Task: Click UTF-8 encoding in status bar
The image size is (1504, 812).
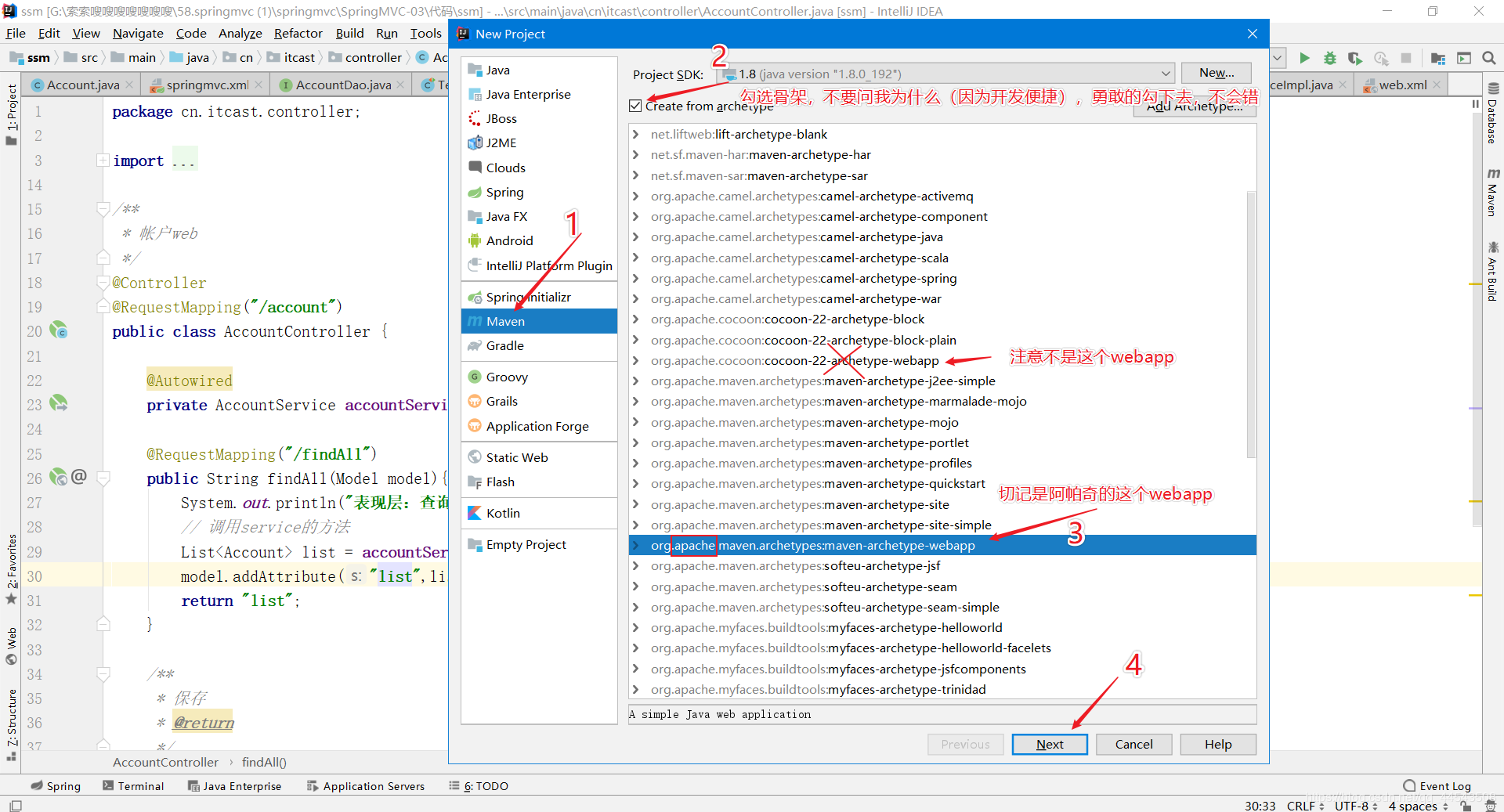Action: tap(1357, 805)
